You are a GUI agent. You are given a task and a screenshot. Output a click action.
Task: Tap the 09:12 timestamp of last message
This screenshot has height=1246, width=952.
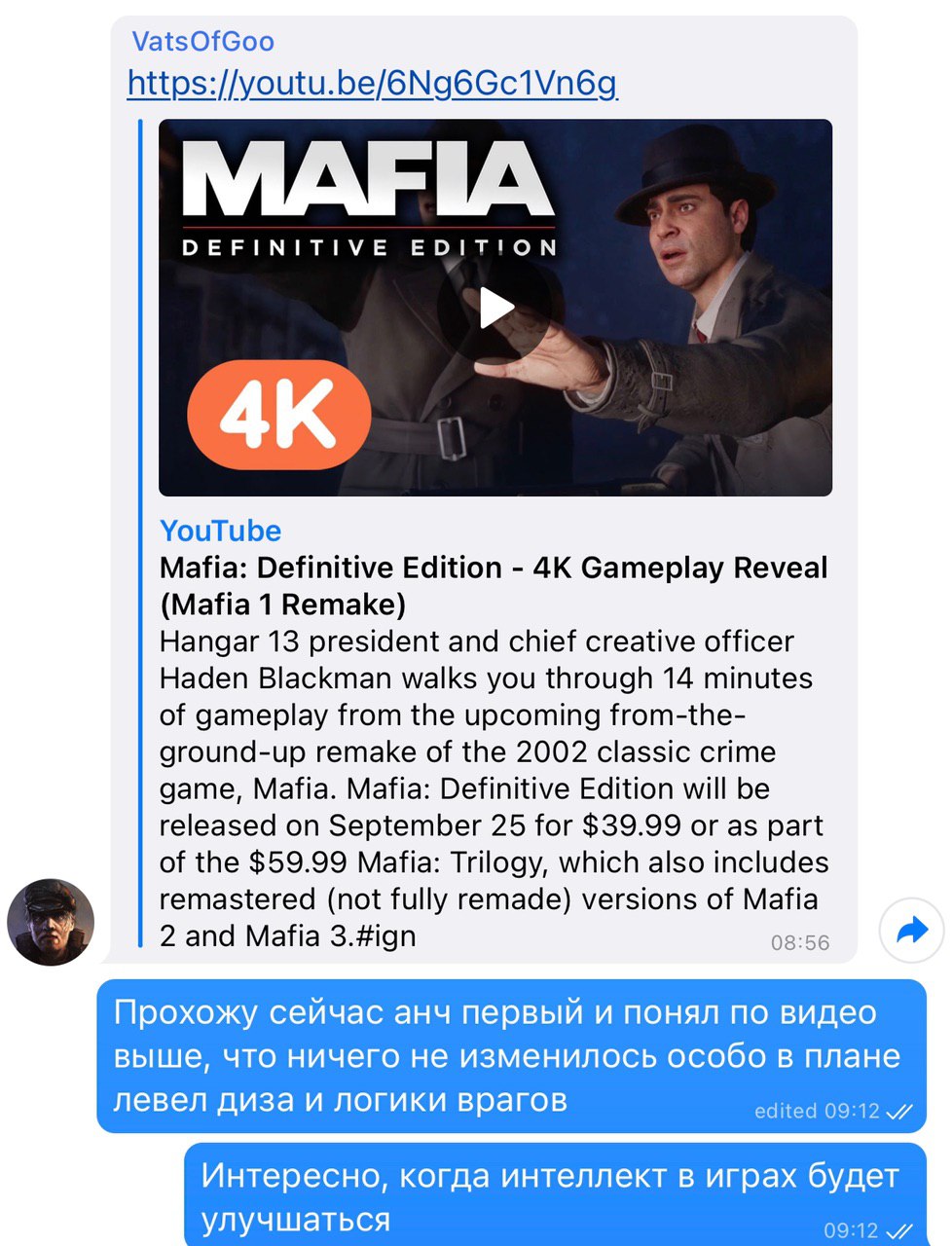pos(852,1230)
